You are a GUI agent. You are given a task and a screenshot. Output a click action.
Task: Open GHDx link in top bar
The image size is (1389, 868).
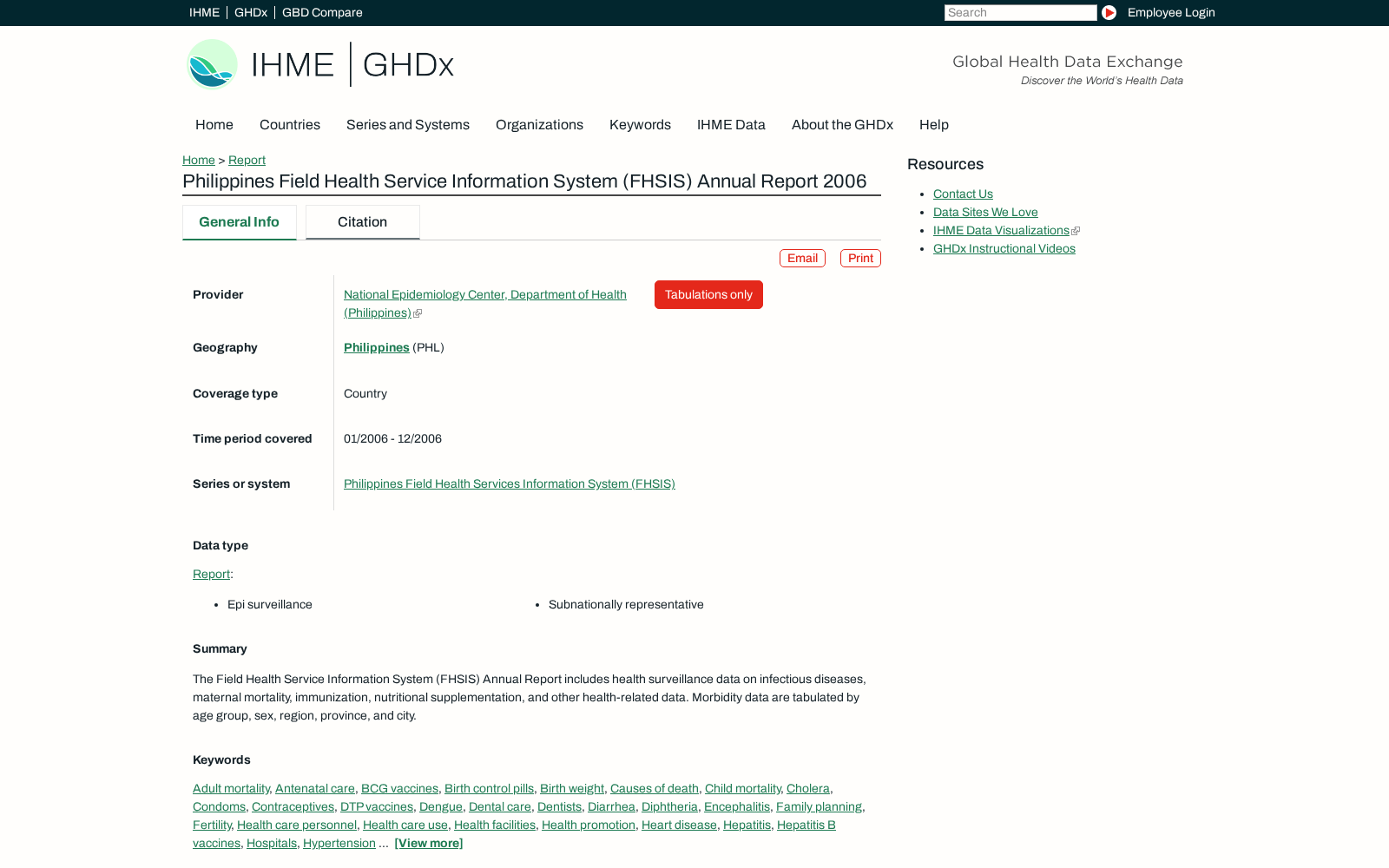pyautogui.click(x=251, y=12)
